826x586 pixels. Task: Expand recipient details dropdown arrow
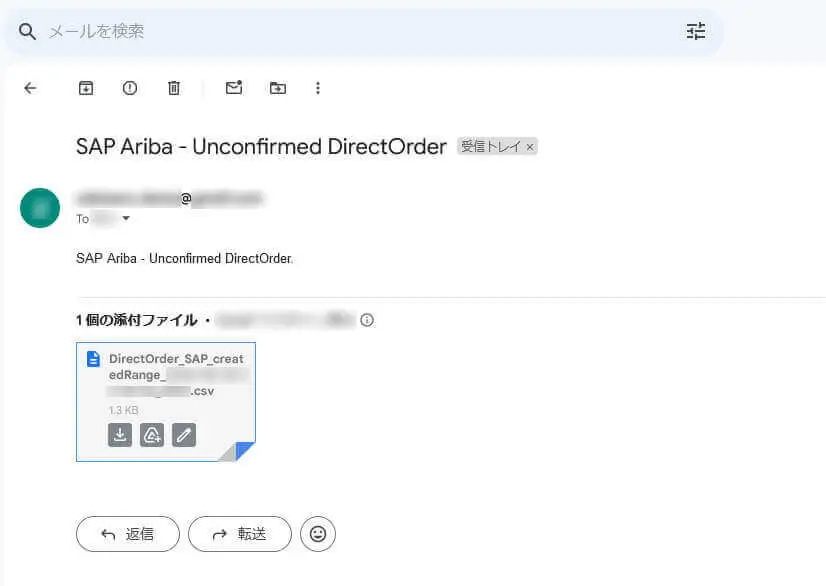tap(126, 218)
